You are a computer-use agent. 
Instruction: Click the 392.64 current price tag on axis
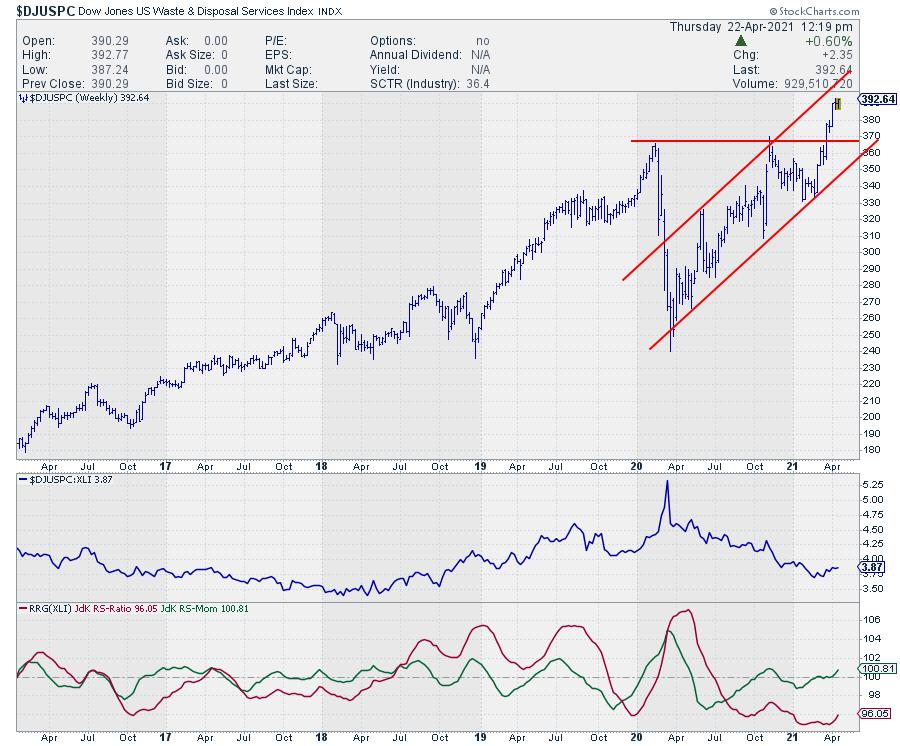coord(876,99)
